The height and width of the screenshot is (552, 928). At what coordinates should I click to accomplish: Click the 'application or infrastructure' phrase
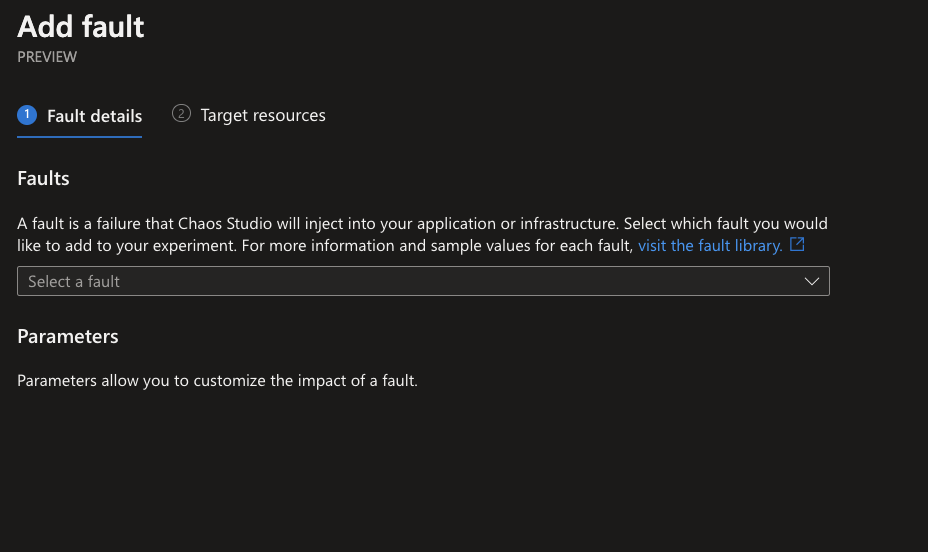(x=518, y=224)
